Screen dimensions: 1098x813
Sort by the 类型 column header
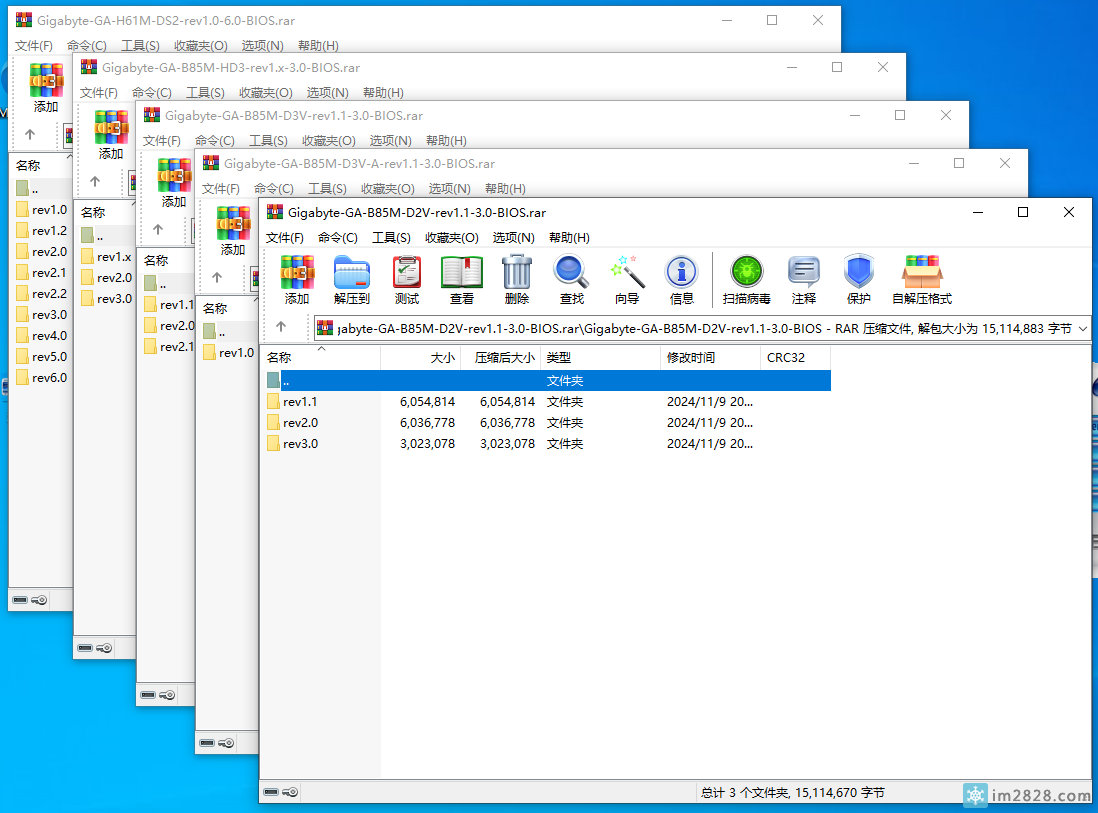pos(601,358)
